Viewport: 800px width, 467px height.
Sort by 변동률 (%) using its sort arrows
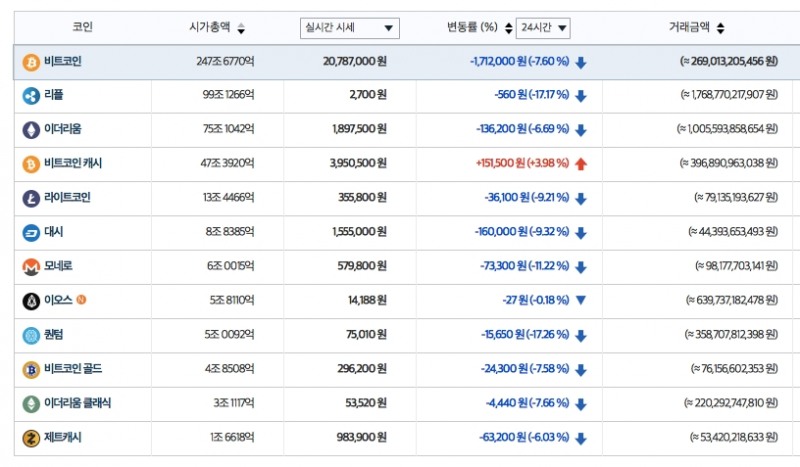pos(508,29)
